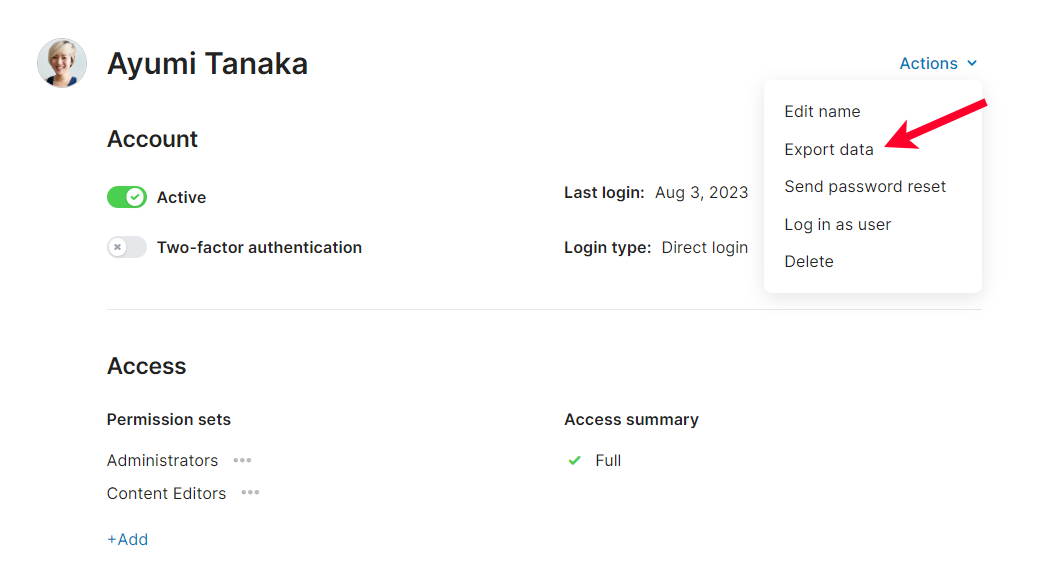Viewport: 1039px width, 561px height.
Task: Select the Content Editors permission set
Action: 166,493
